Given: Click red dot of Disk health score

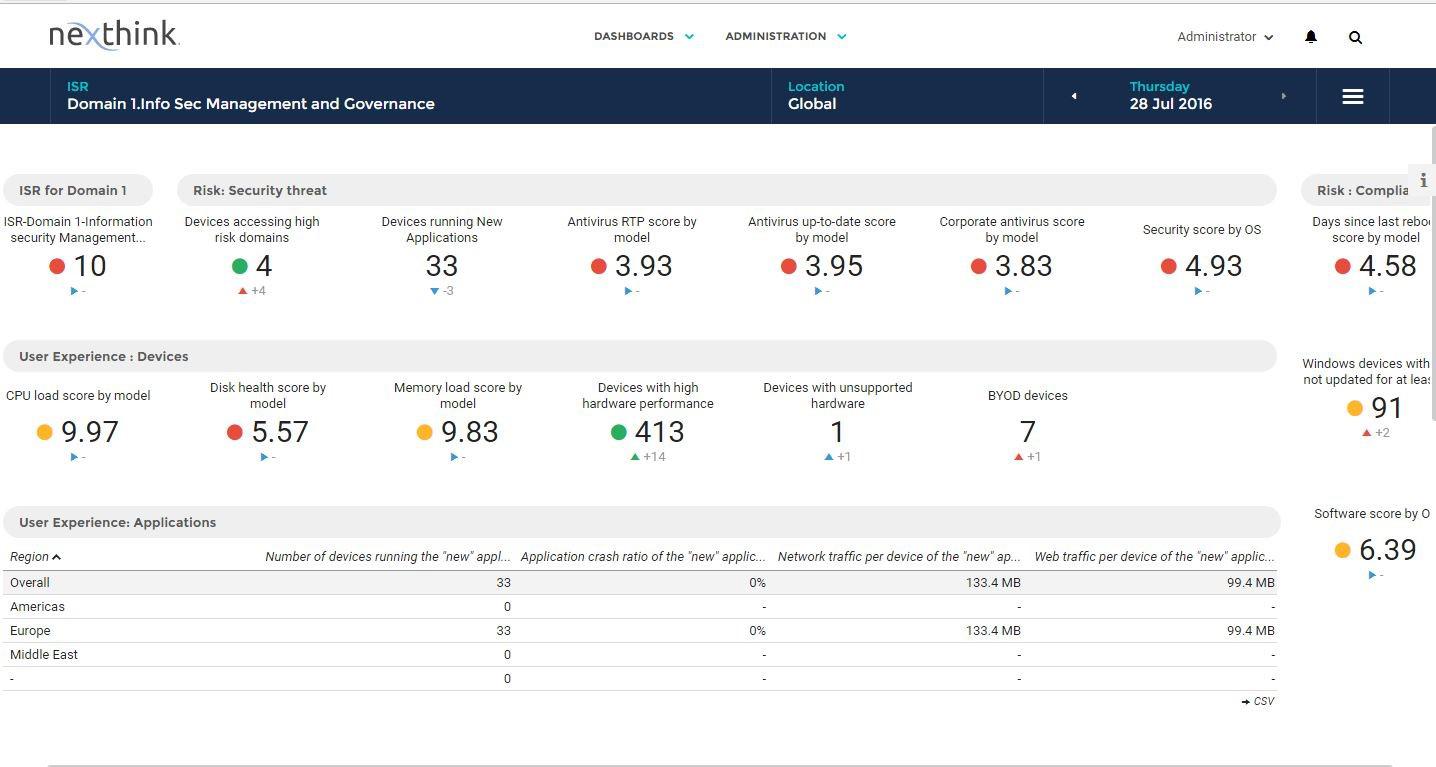Looking at the screenshot, I should [x=234, y=432].
